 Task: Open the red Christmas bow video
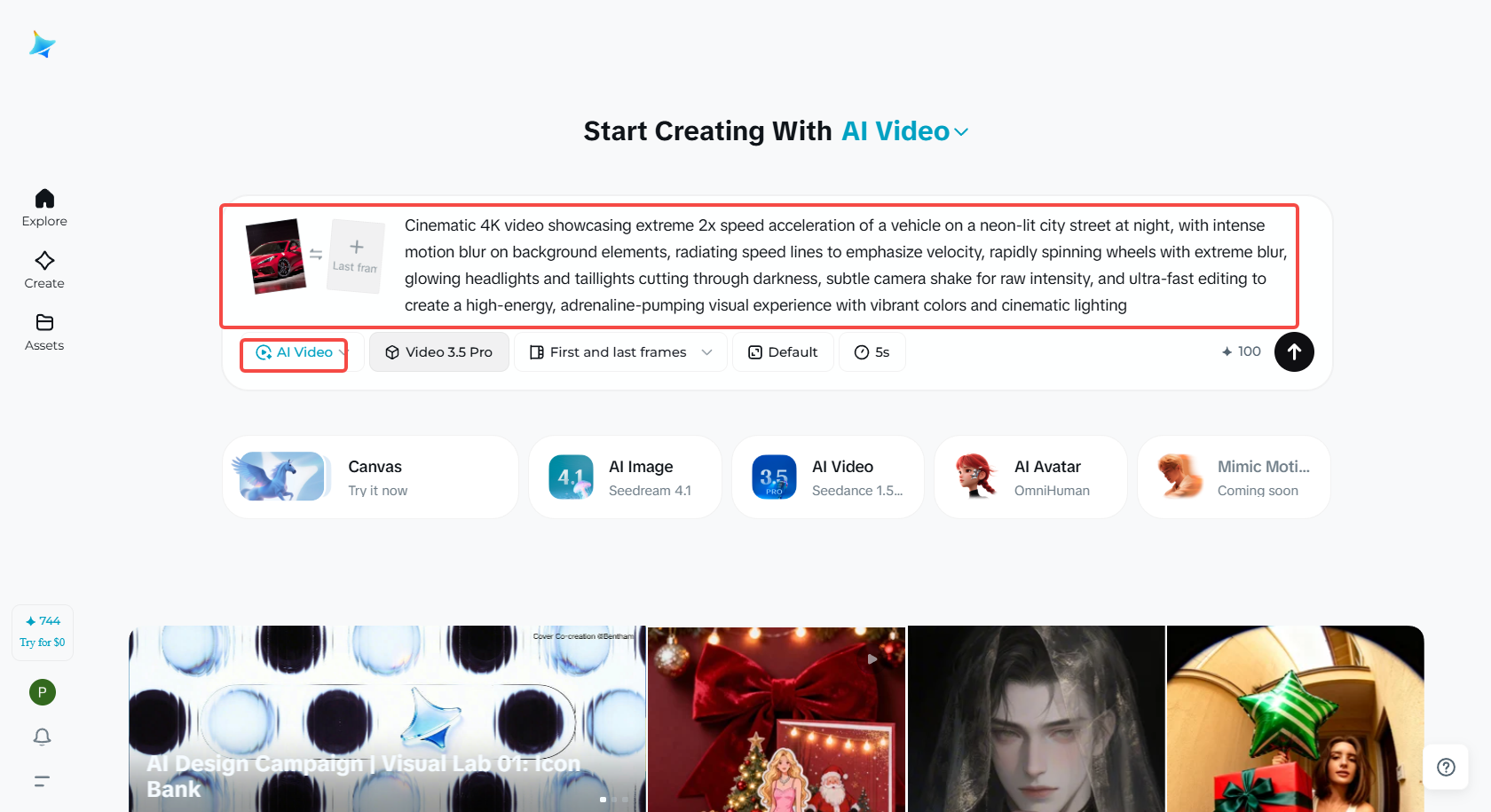click(x=777, y=719)
